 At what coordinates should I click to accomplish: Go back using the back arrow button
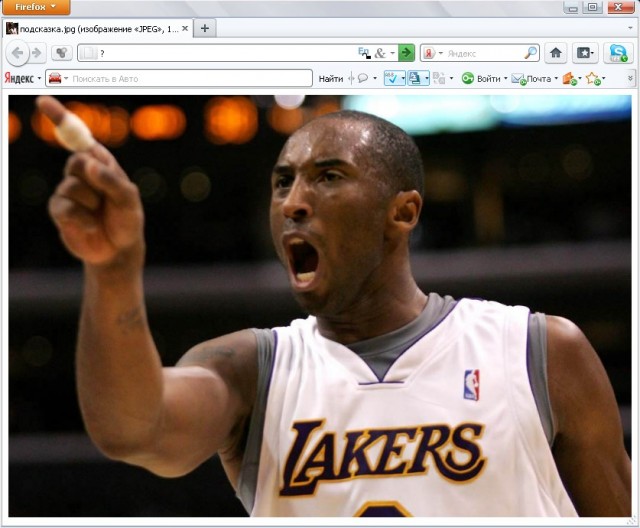[17, 53]
